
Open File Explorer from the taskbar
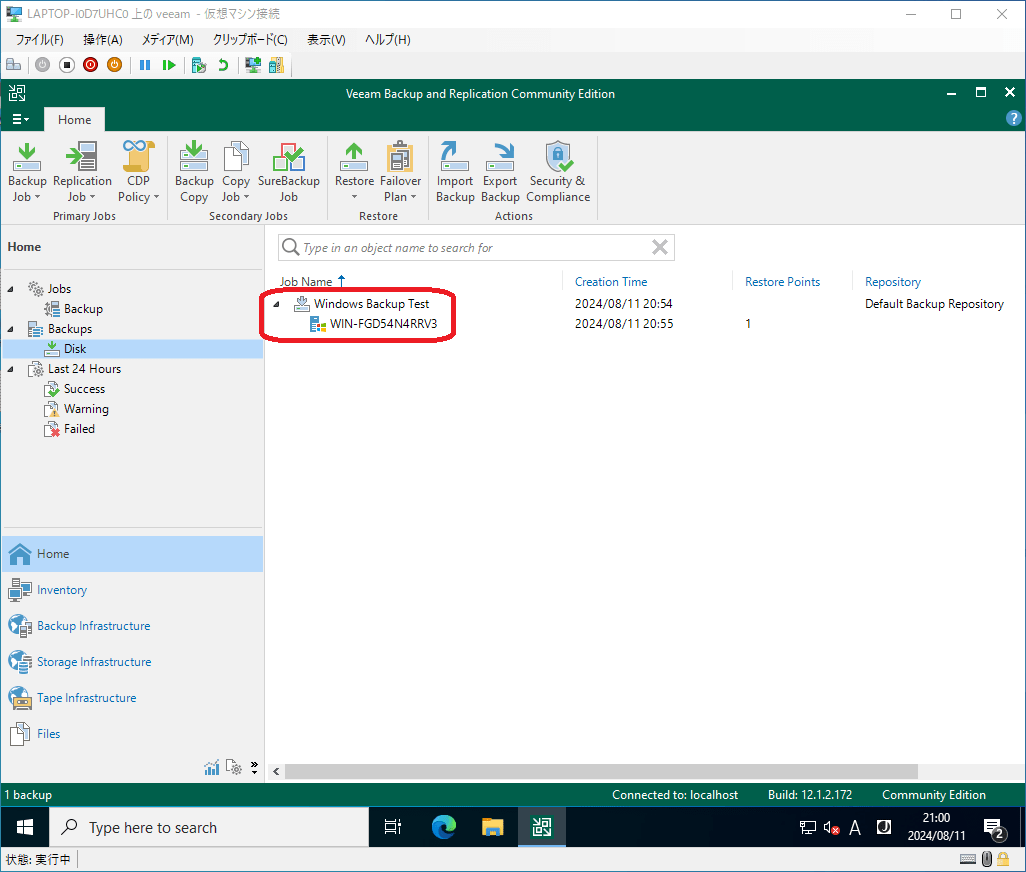click(492, 828)
